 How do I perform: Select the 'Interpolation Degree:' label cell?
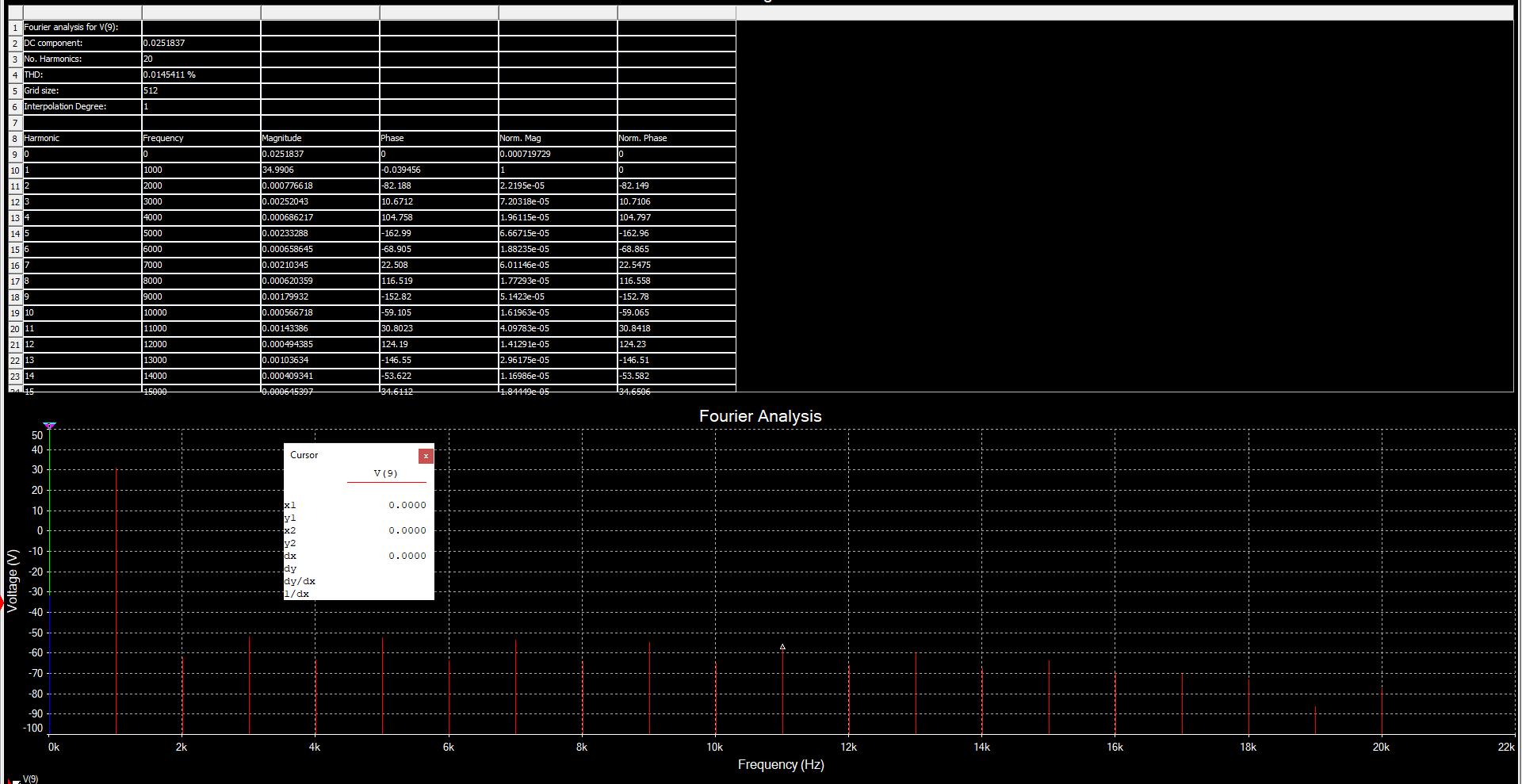pyautogui.click(x=82, y=107)
